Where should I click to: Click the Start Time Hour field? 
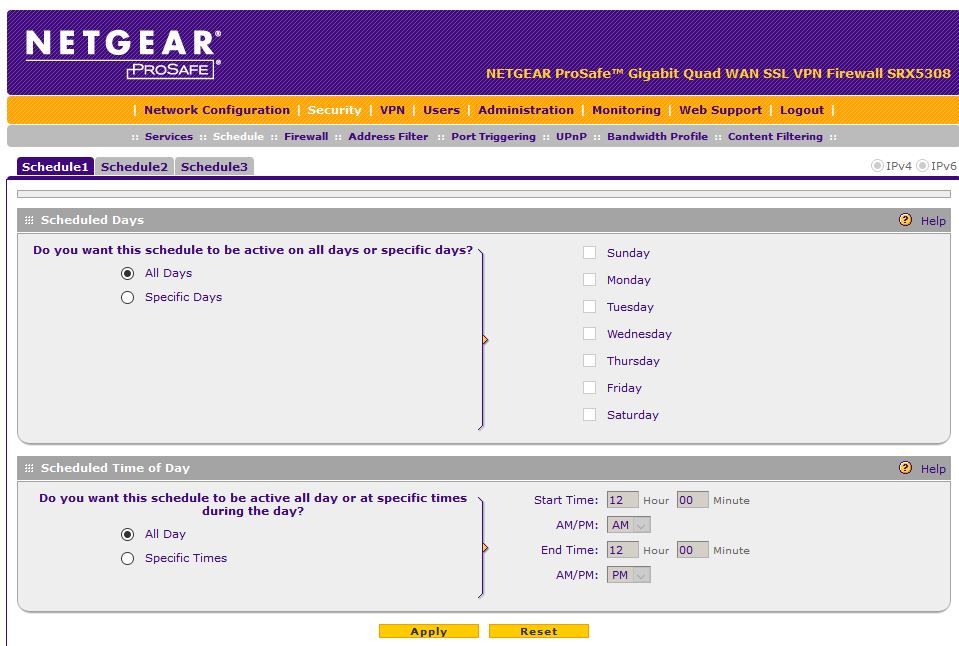622,500
